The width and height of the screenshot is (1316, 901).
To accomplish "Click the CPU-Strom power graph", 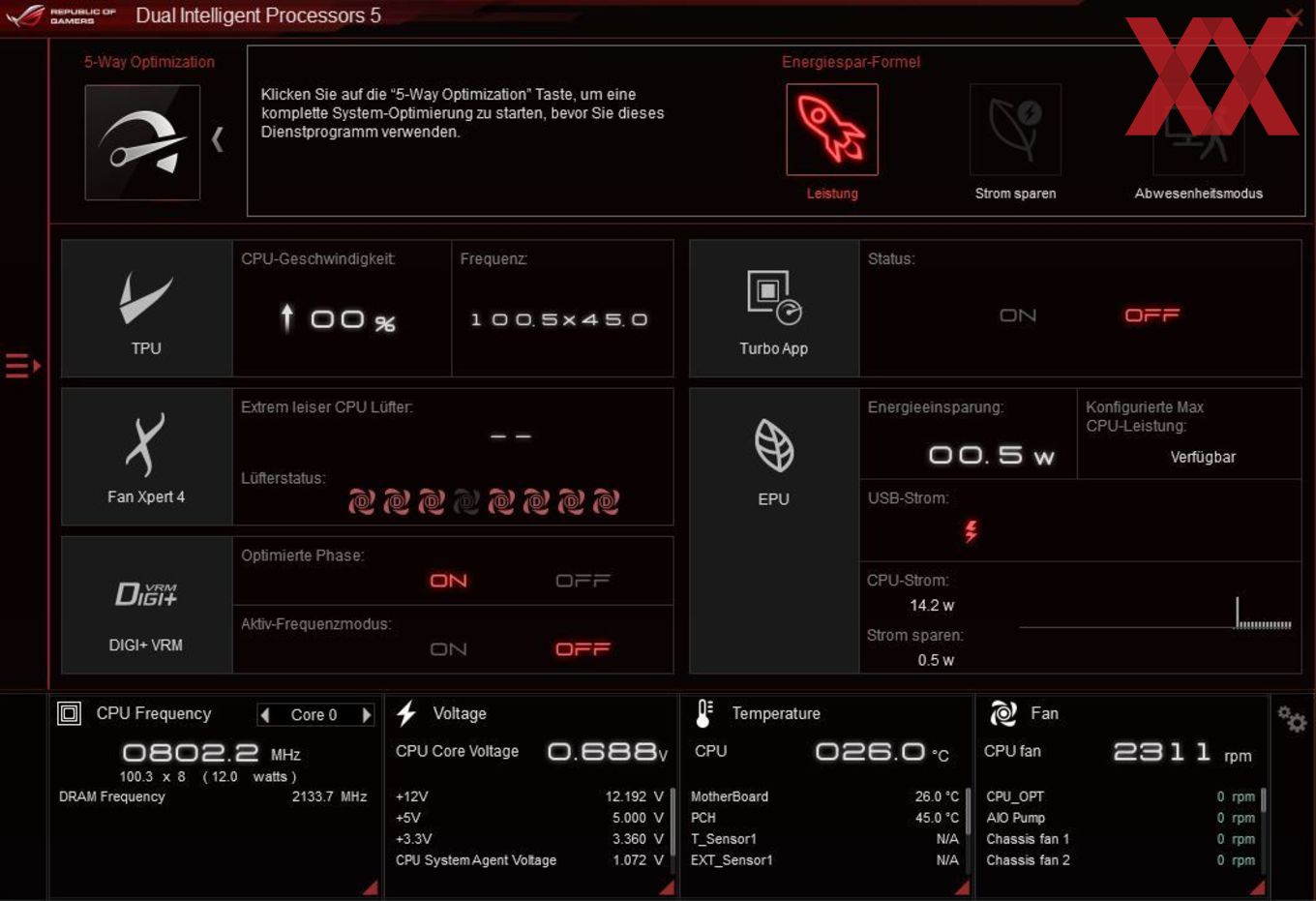I will 1155,614.
